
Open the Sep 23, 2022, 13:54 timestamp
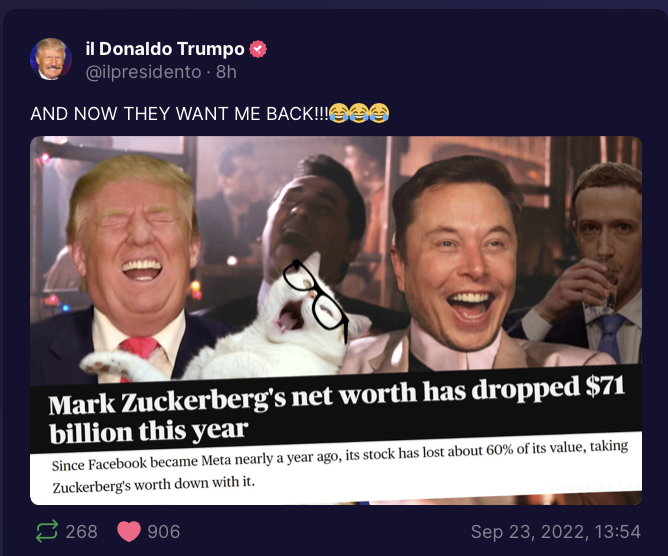[x=556, y=532]
